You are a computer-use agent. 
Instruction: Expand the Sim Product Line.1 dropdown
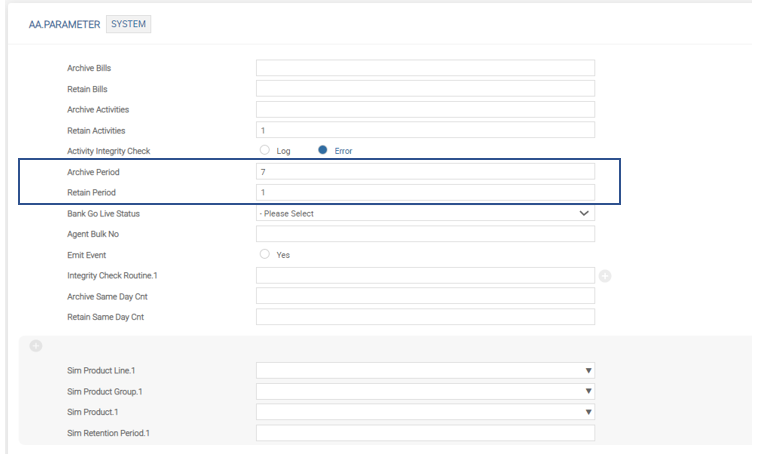[x=425, y=370]
